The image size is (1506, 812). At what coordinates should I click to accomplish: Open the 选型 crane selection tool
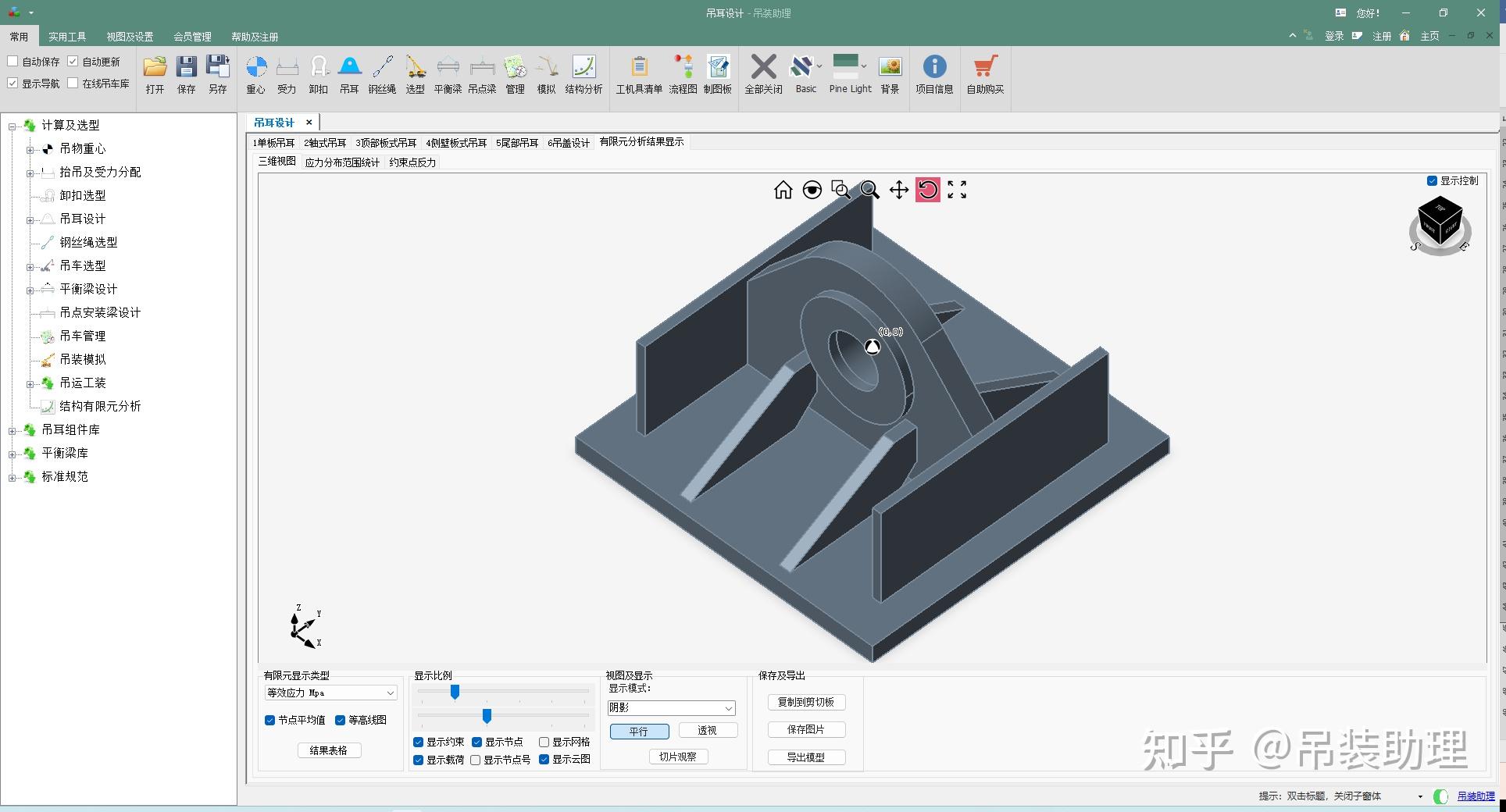click(415, 75)
